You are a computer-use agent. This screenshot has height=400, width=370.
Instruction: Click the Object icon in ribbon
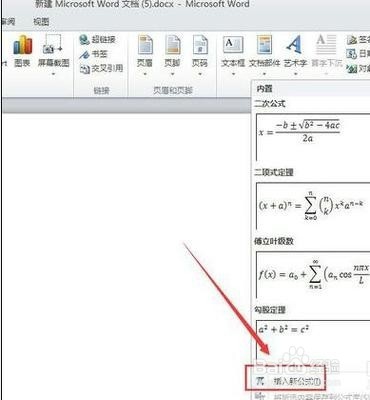[352, 68]
